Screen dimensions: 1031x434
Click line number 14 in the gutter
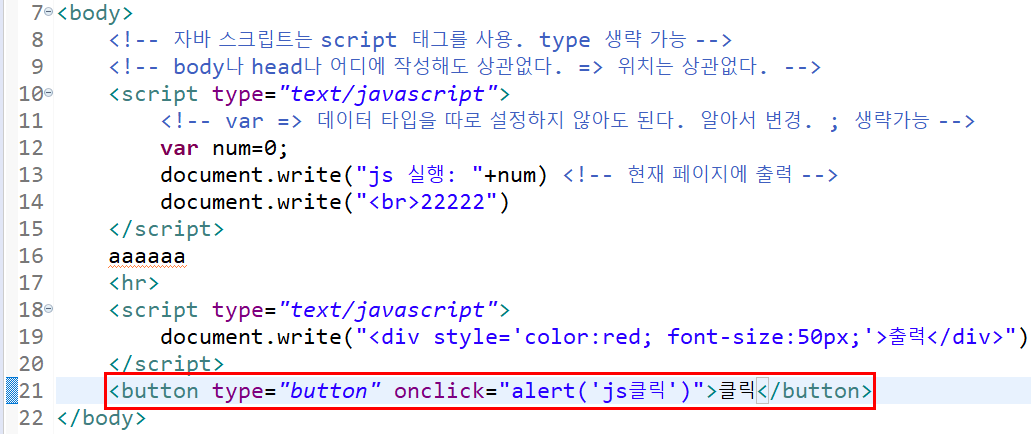30,202
